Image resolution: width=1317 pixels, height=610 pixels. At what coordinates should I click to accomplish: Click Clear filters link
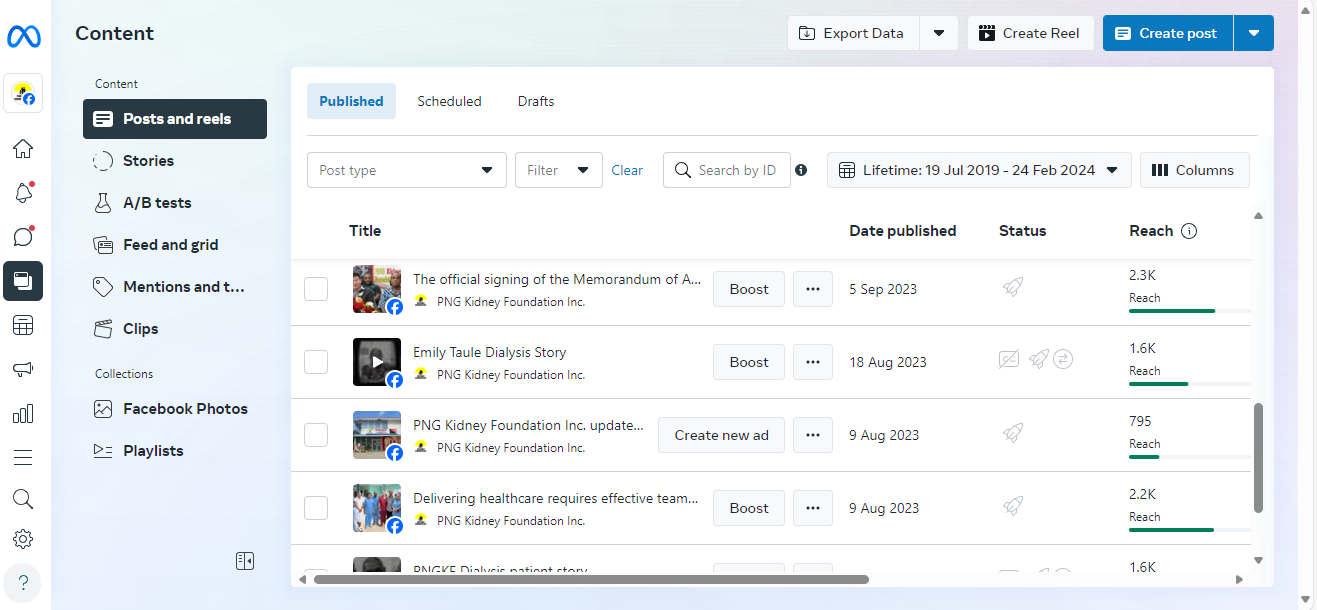(x=627, y=170)
